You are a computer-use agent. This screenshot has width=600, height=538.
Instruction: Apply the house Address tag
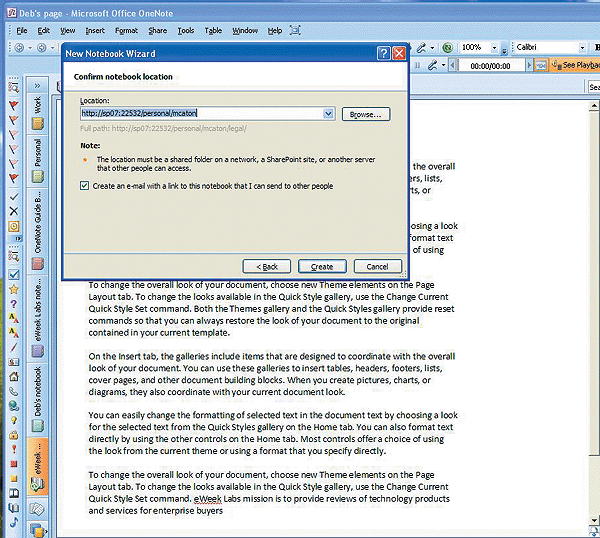(x=13, y=377)
